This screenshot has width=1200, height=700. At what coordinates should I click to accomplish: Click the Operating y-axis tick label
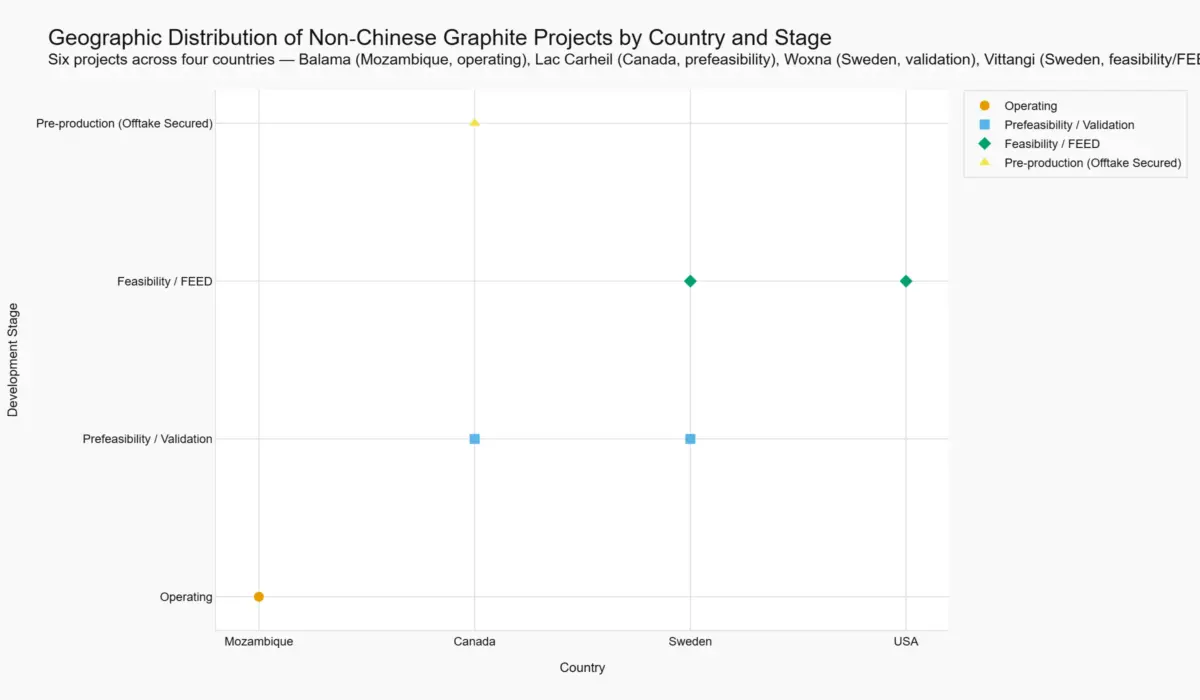pyautogui.click(x=186, y=597)
